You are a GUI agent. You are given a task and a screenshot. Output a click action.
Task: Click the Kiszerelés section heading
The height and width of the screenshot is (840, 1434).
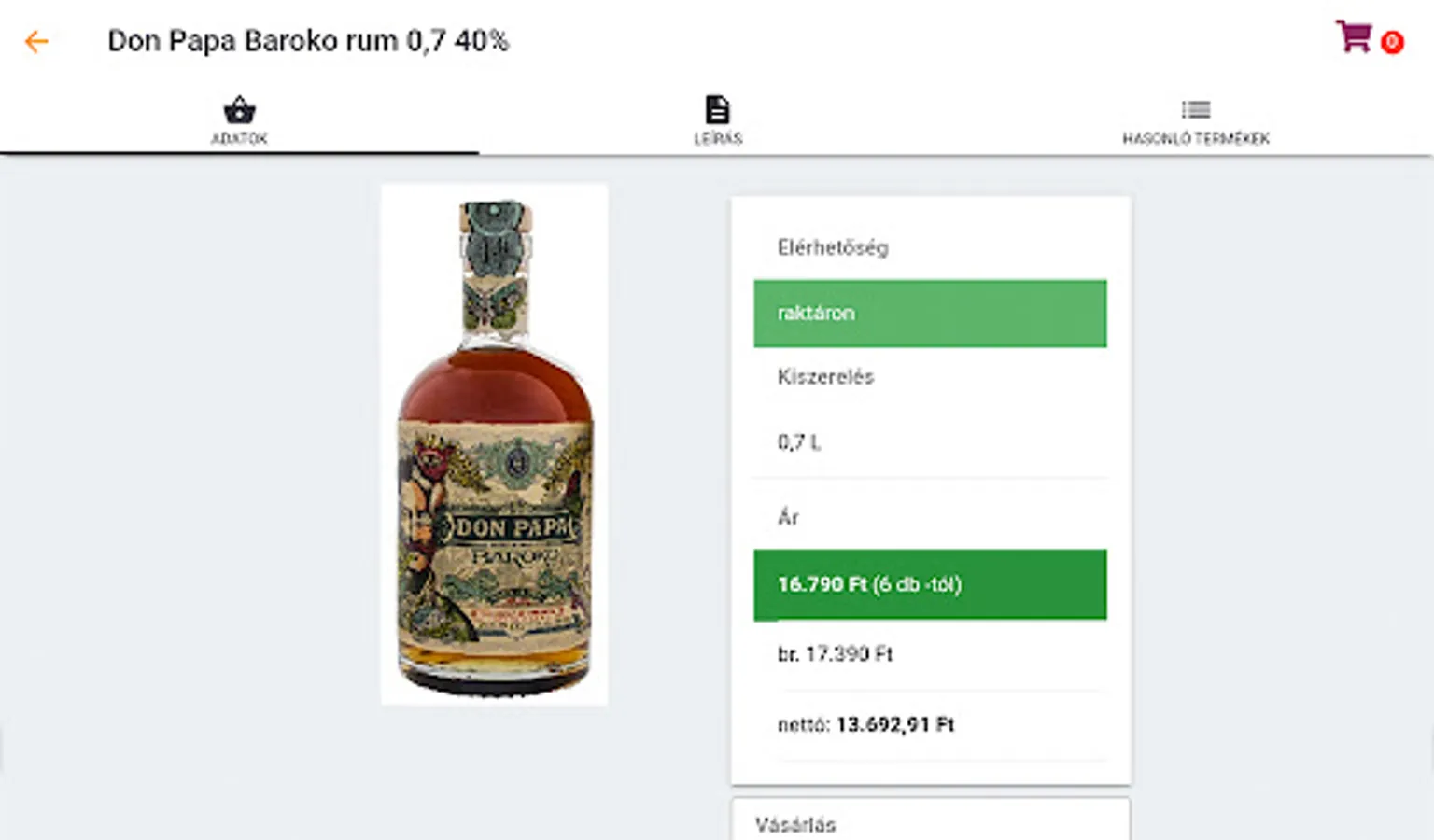click(825, 377)
